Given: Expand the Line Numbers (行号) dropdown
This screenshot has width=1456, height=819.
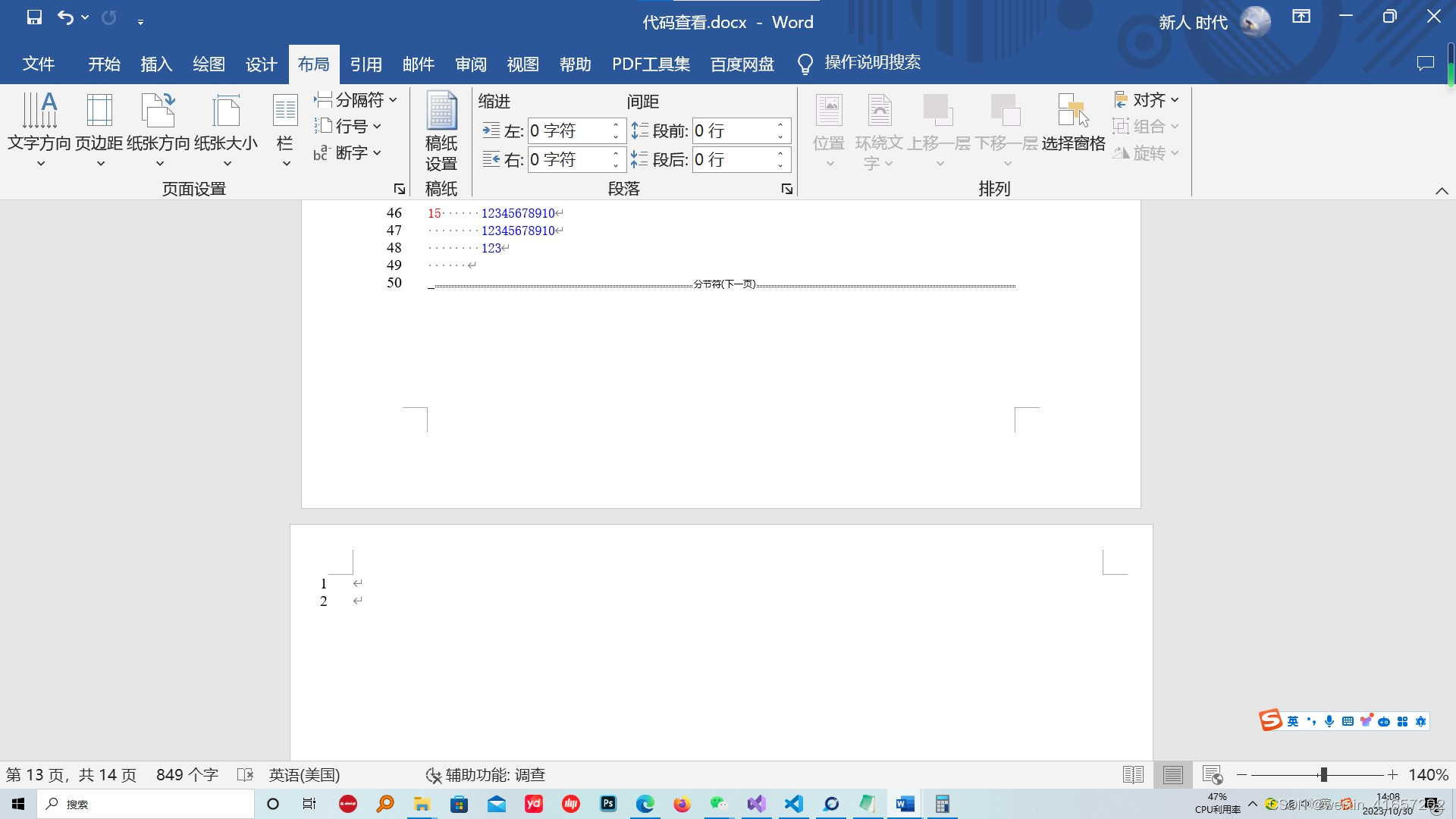Looking at the screenshot, I should click(349, 127).
